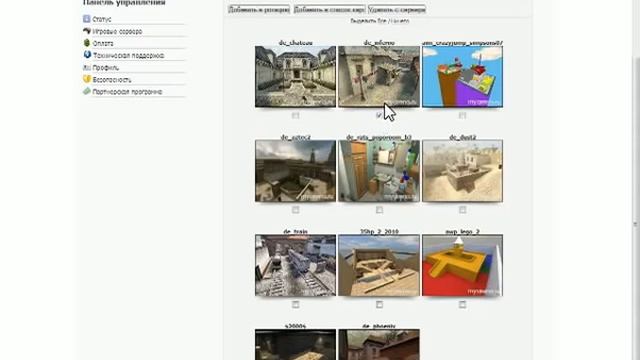Tick the checkbox under de_train map
This screenshot has height=360, width=640.
point(296,304)
